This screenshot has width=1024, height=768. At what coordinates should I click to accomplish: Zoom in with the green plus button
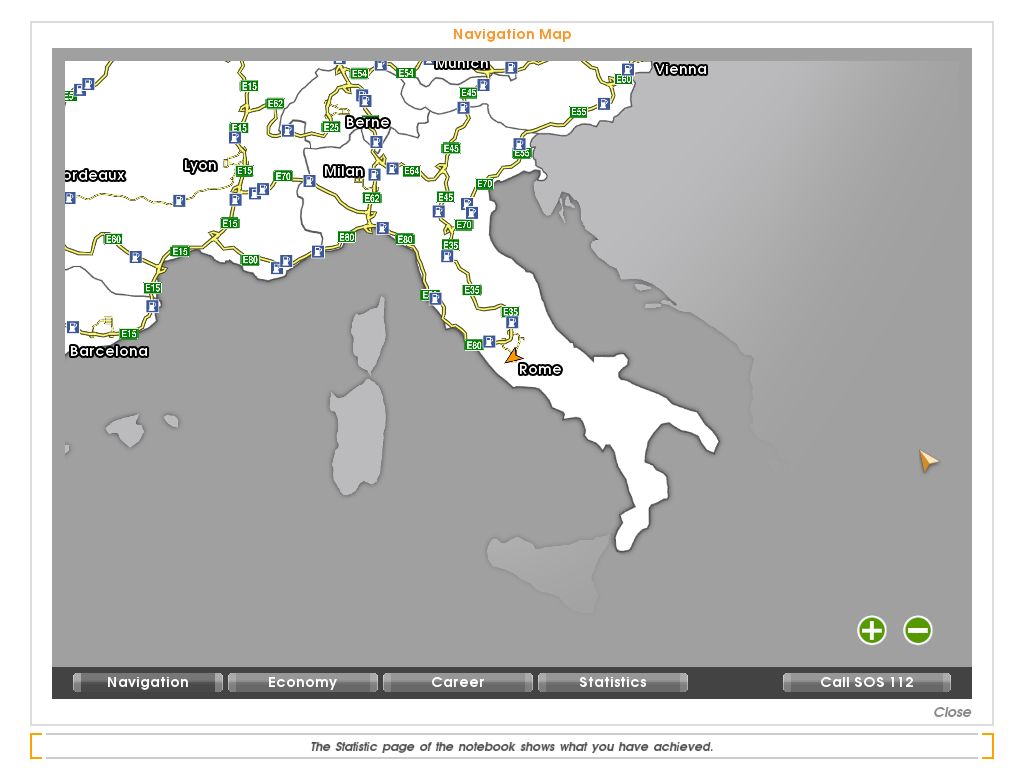(x=872, y=630)
